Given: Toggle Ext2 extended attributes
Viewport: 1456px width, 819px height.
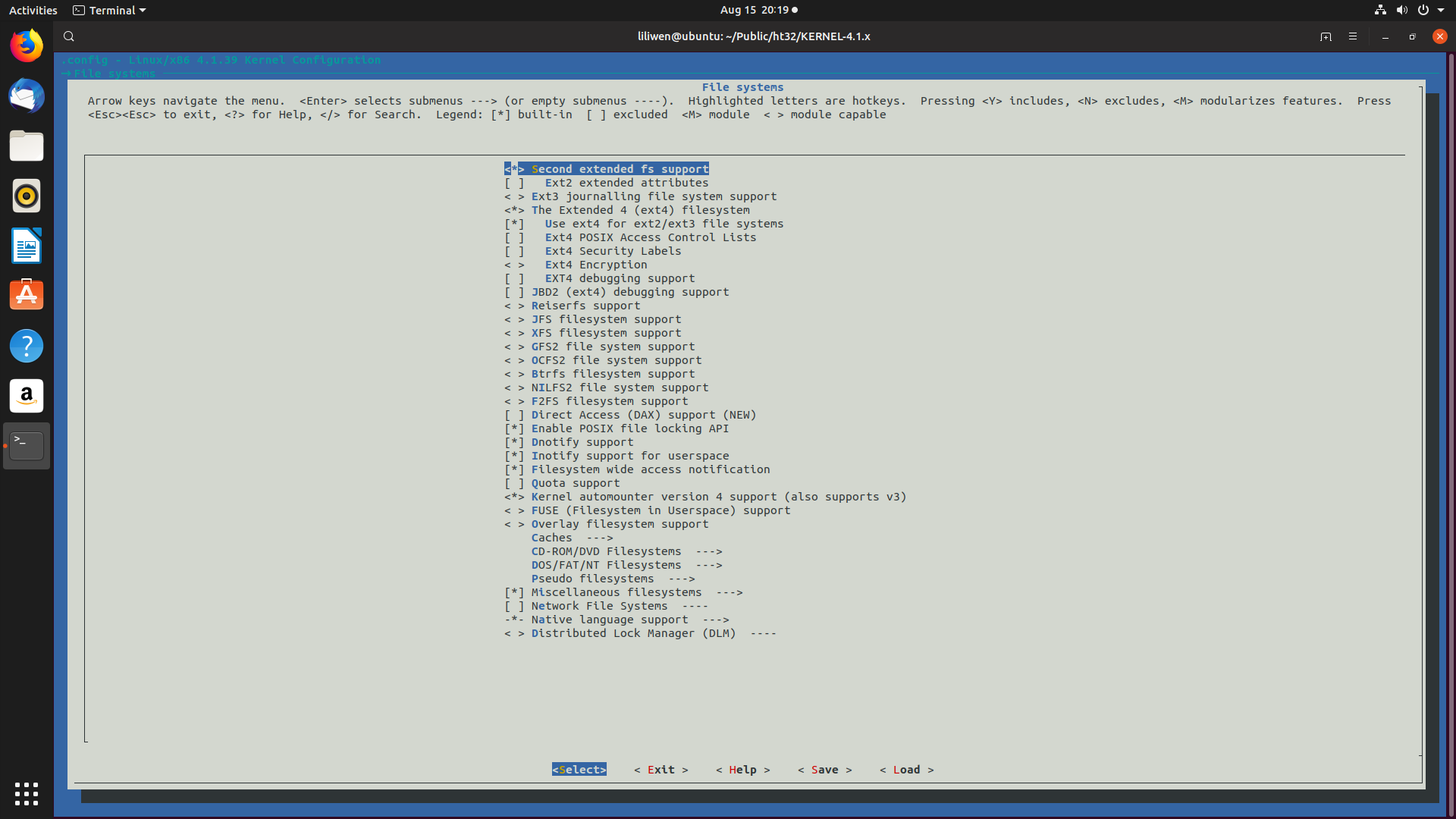Looking at the screenshot, I should tap(626, 183).
